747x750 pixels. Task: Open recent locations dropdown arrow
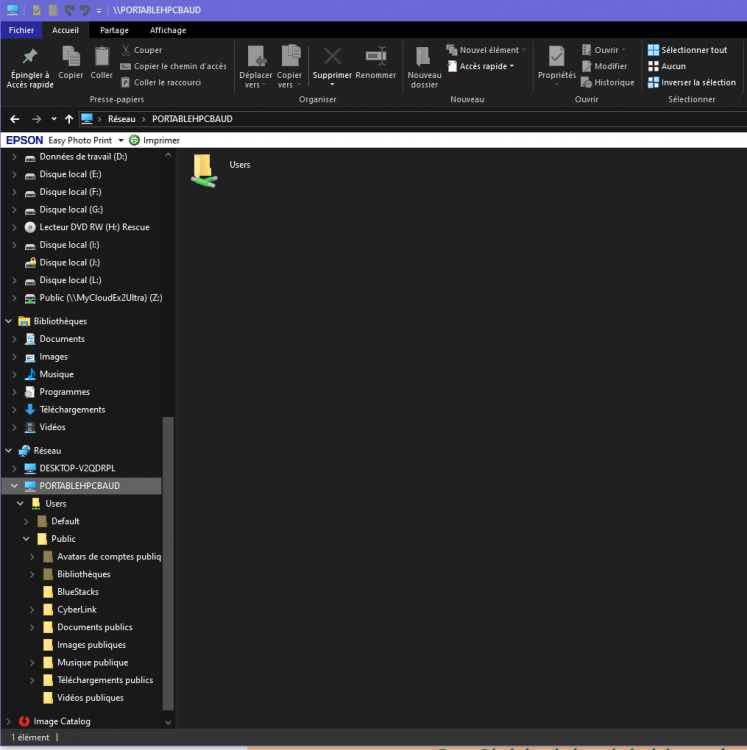(x=54, y=119)
